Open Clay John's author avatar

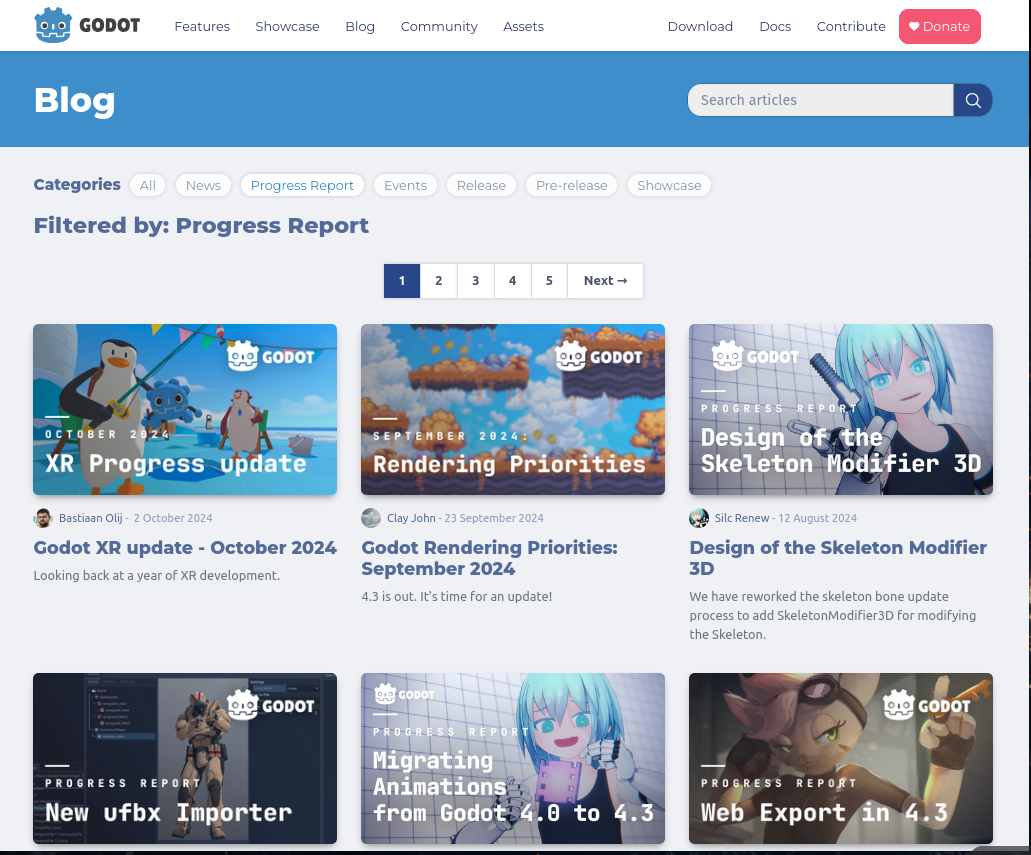tap(371, 518)
